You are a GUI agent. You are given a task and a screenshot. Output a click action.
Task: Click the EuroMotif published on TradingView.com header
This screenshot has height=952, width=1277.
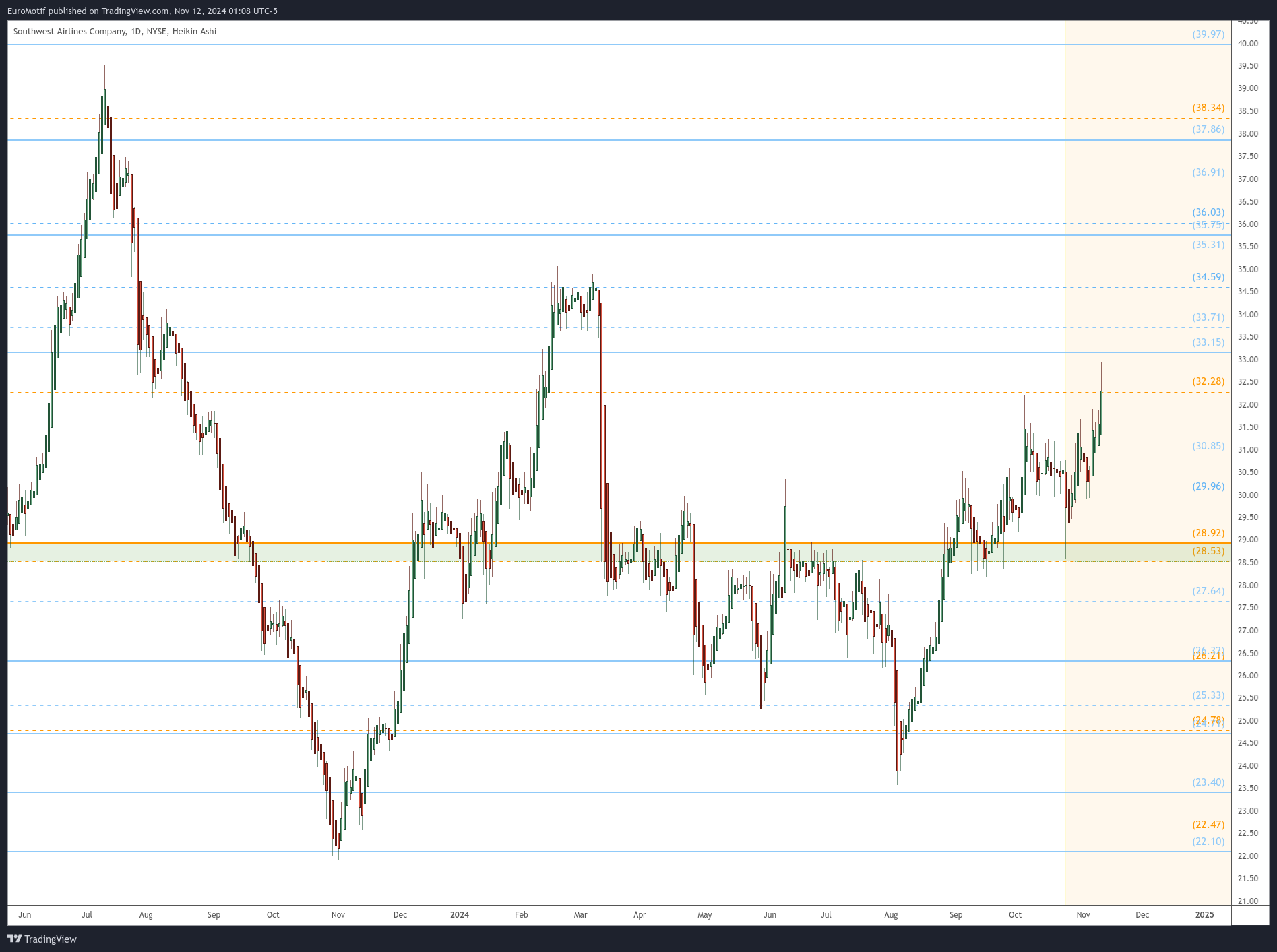pos(142,11)
